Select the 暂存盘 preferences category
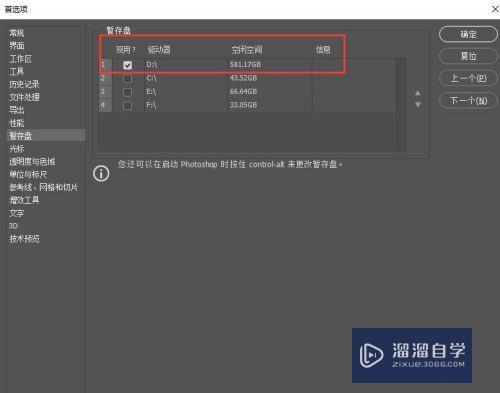This screenshot has width=500, height=393. [x=46, y=136]
